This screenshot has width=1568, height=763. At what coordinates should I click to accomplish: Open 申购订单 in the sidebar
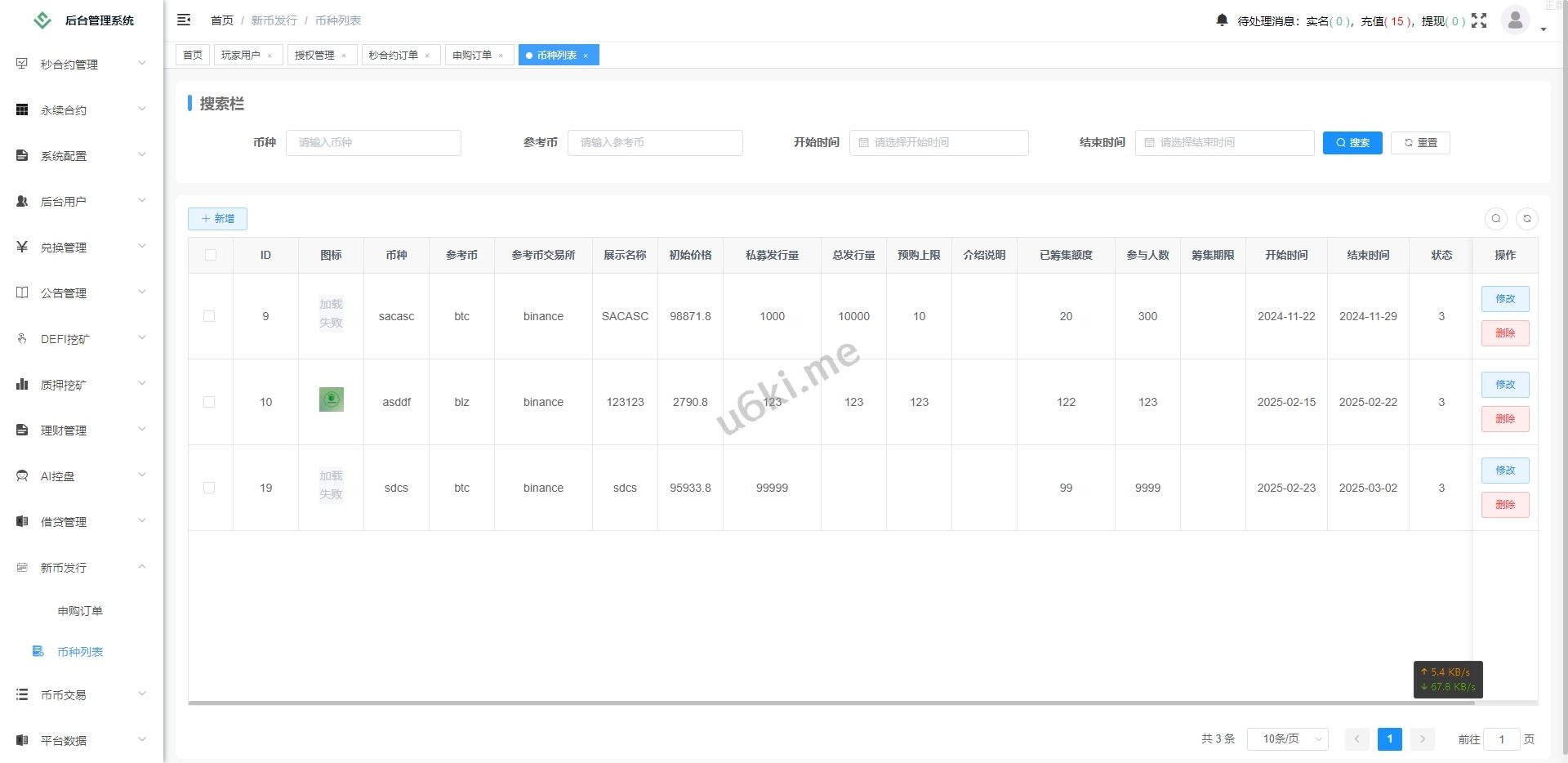tap(80, 610)
